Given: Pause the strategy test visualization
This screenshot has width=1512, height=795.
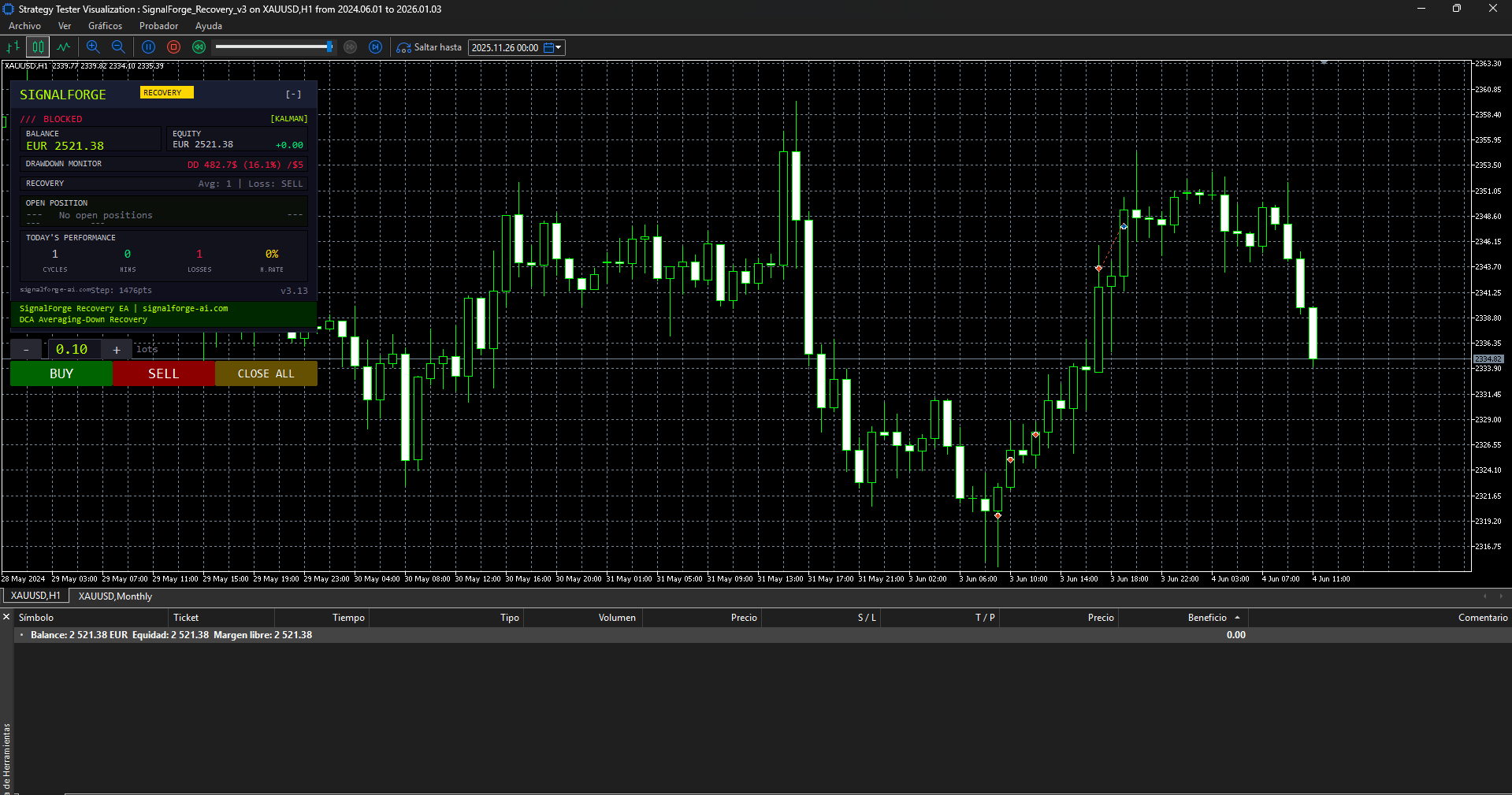Looking at the screenshot, I should click(x=148, y=47).
